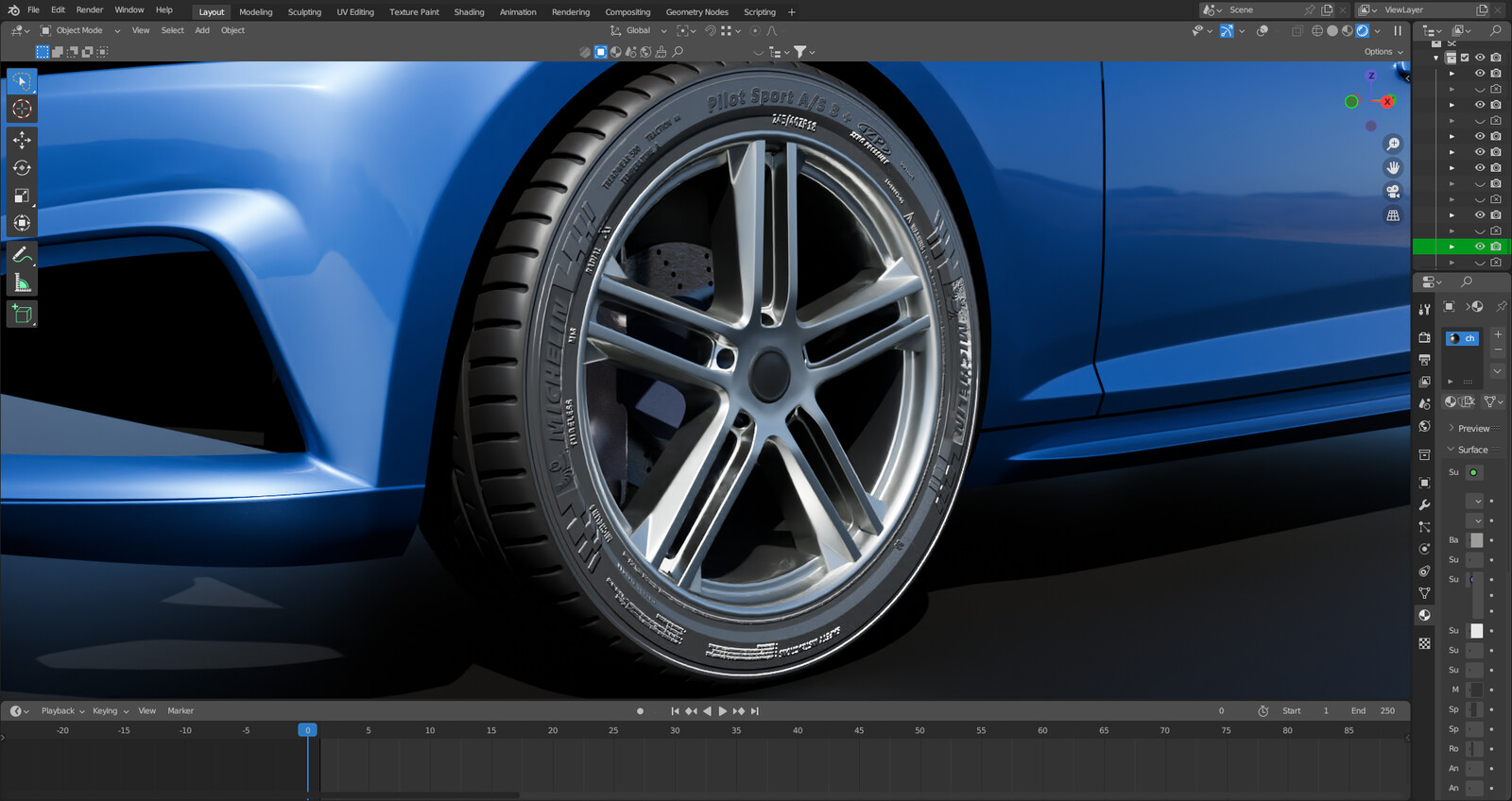This screenshot has height=801, width=1512.
Task: Activate the Scale tool
Action: coord(22,196)
